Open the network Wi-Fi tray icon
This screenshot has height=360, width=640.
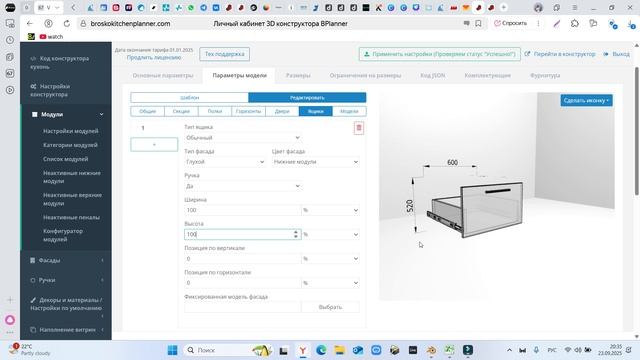(568, 350)
